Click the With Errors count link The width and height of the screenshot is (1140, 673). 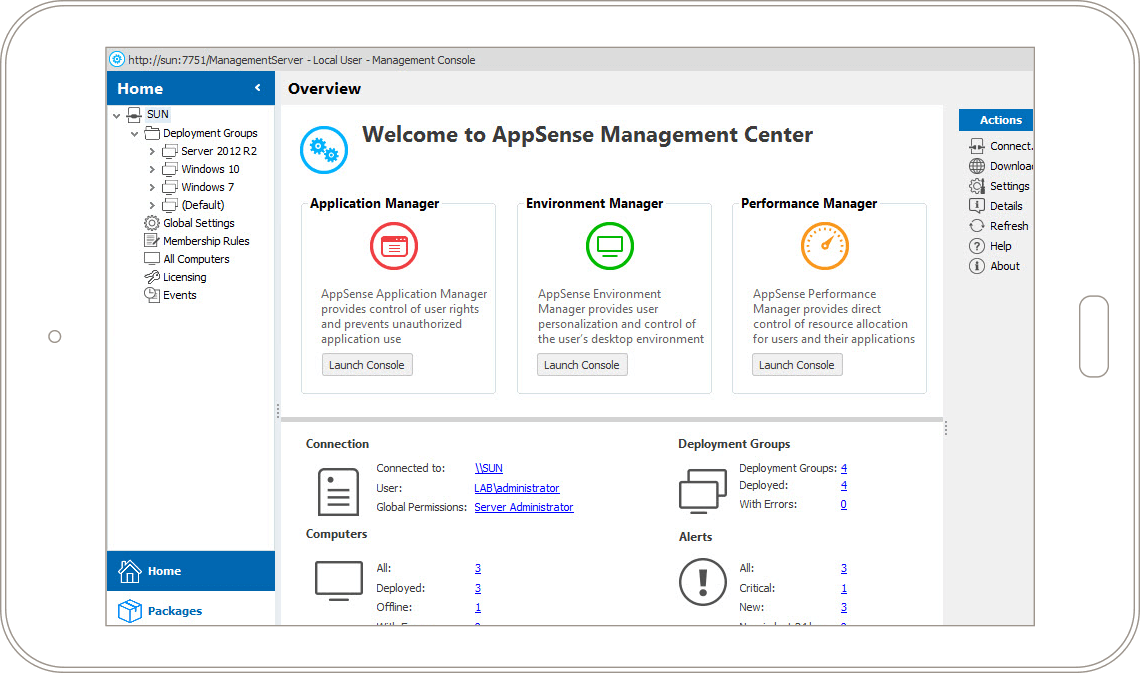pos(844,504)
